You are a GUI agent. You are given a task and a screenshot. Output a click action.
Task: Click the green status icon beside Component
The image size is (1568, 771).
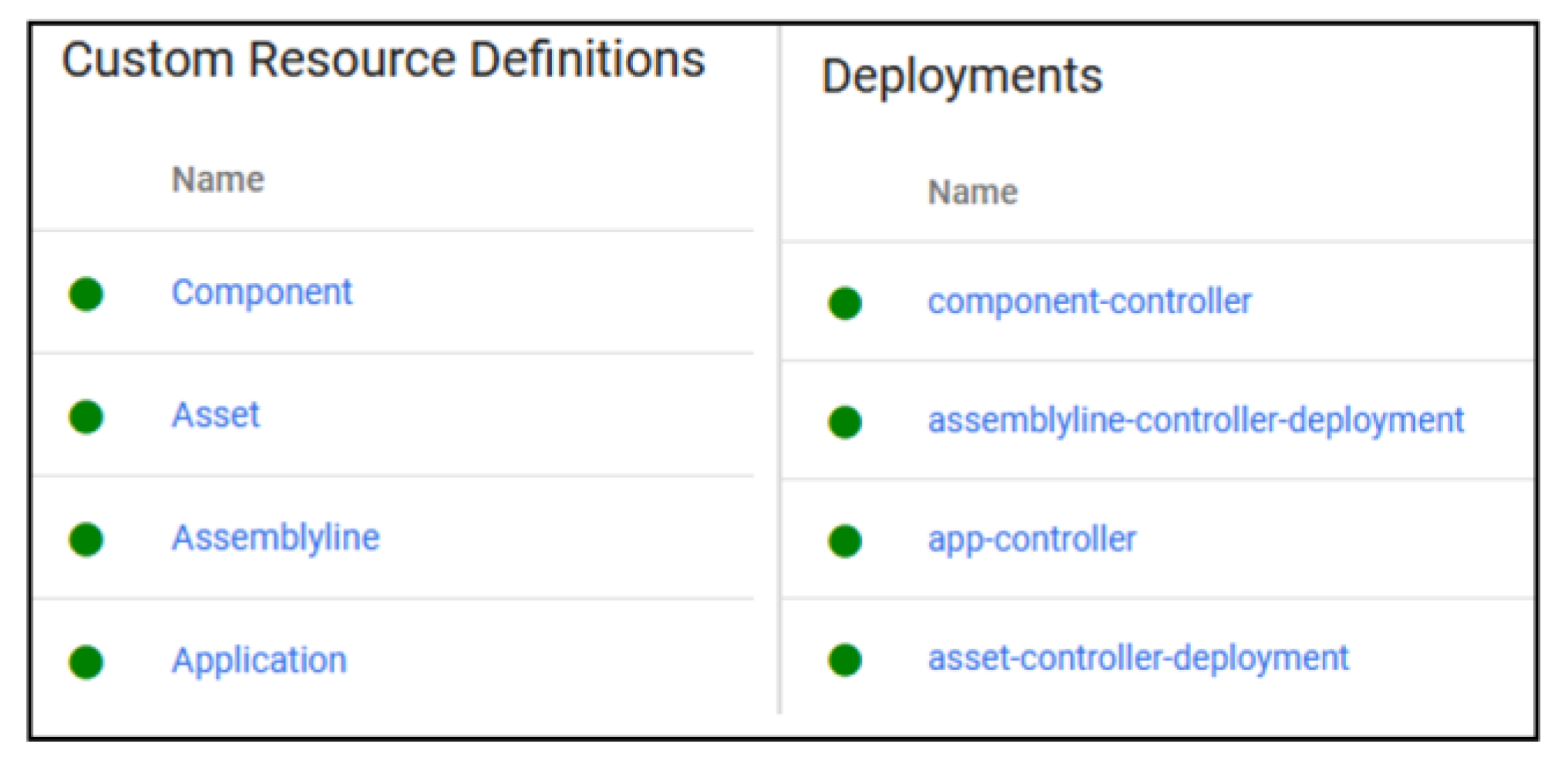pos(86,294)
